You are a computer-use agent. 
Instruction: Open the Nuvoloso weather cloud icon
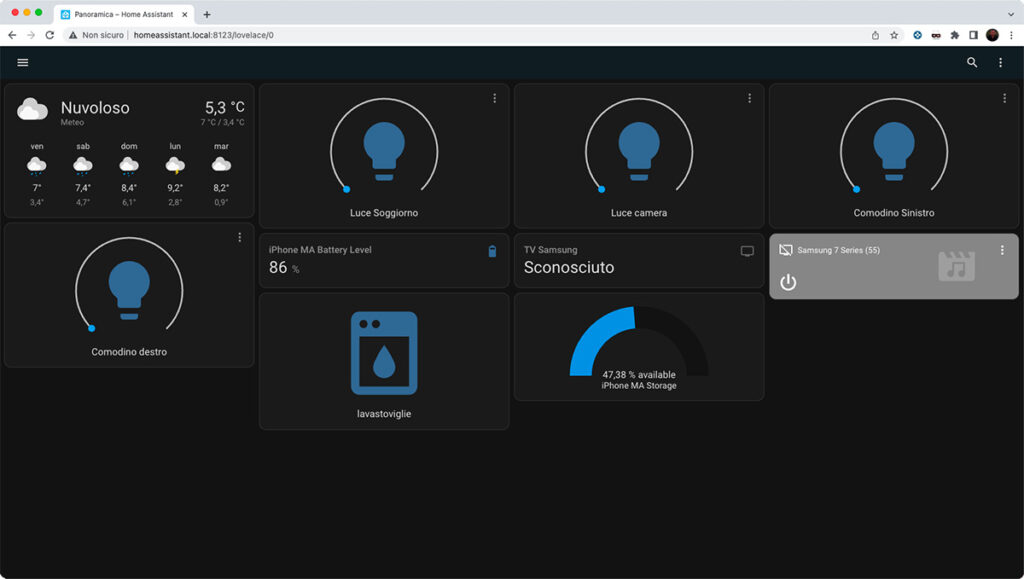coord(32,109)
